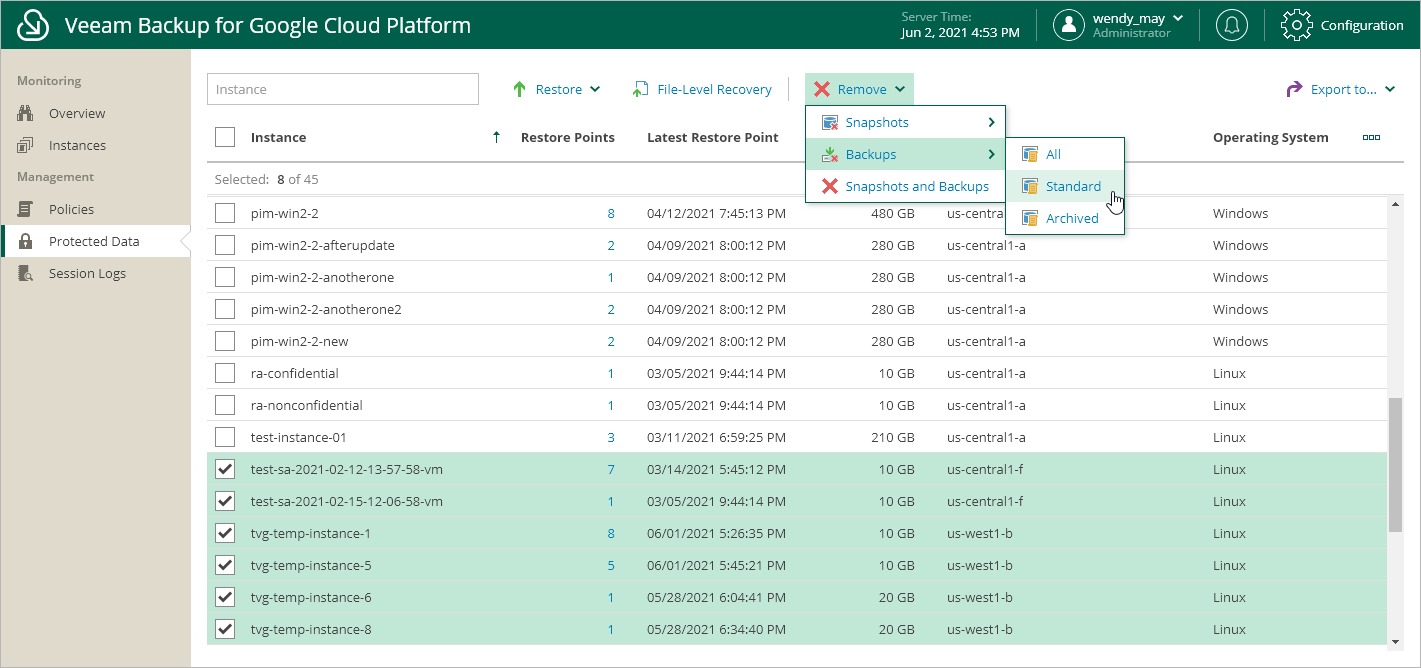Image resolution: width=1421 pixels, height=668 pixels.
Task: Go to Overview in sidebar
Action: [x=77, y=113]
